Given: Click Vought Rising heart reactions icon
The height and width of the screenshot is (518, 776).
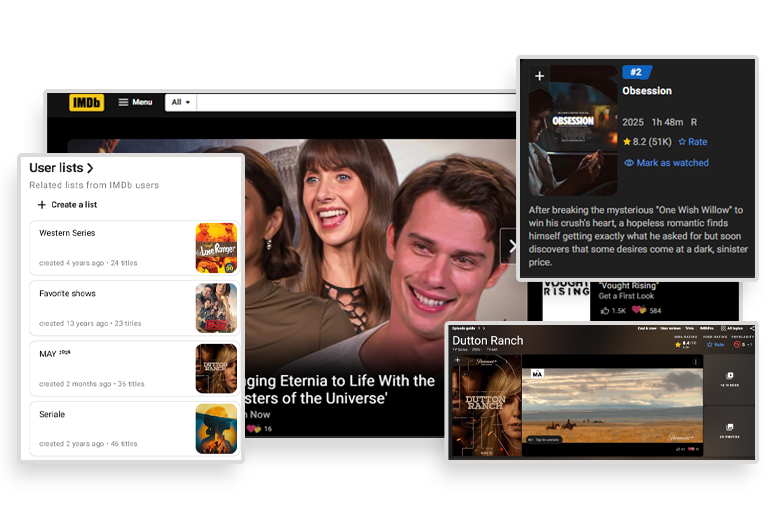Looking at the screenshot, I should (x=638, y=310).
